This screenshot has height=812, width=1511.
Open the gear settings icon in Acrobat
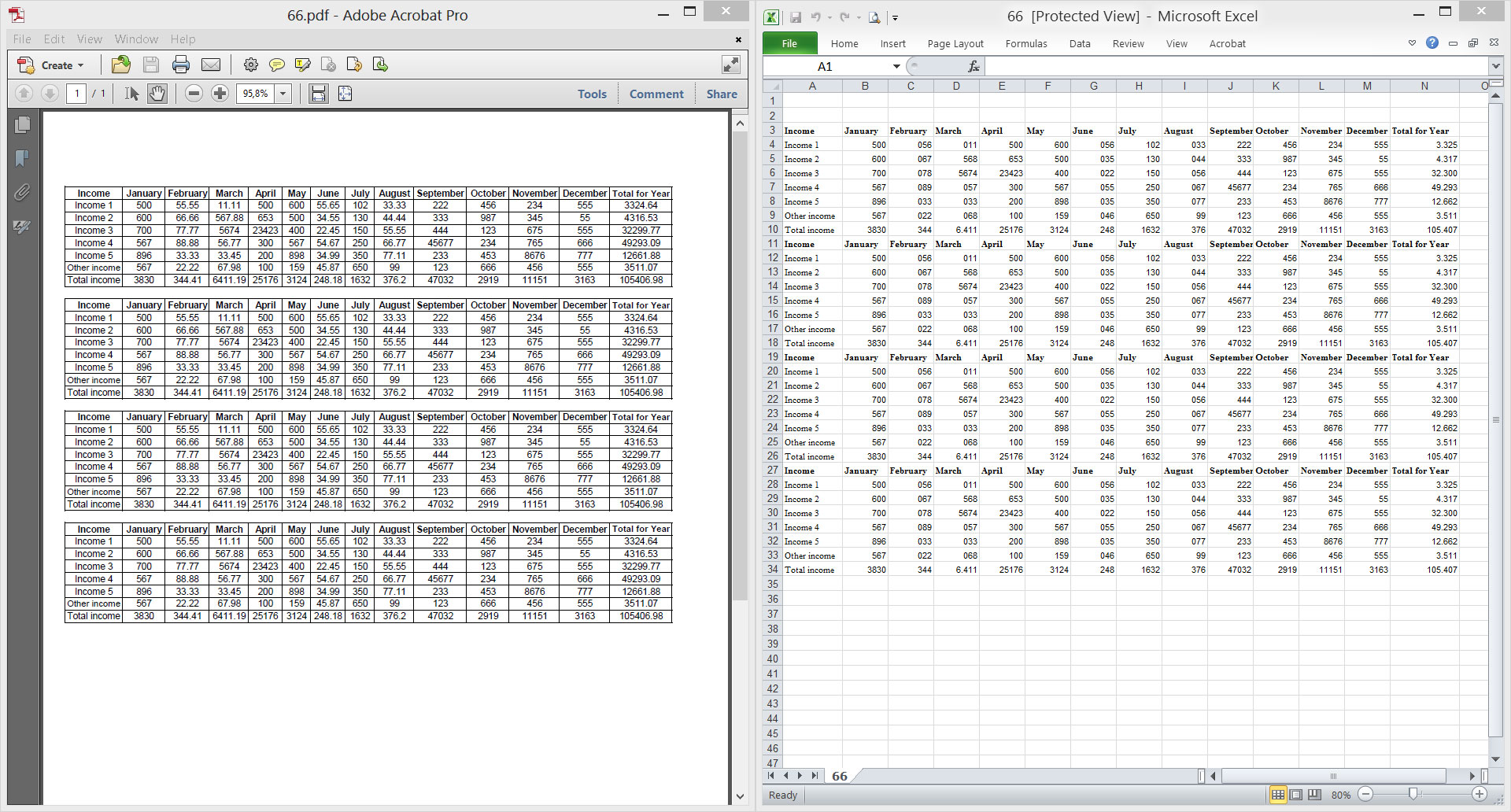(250, 65)
